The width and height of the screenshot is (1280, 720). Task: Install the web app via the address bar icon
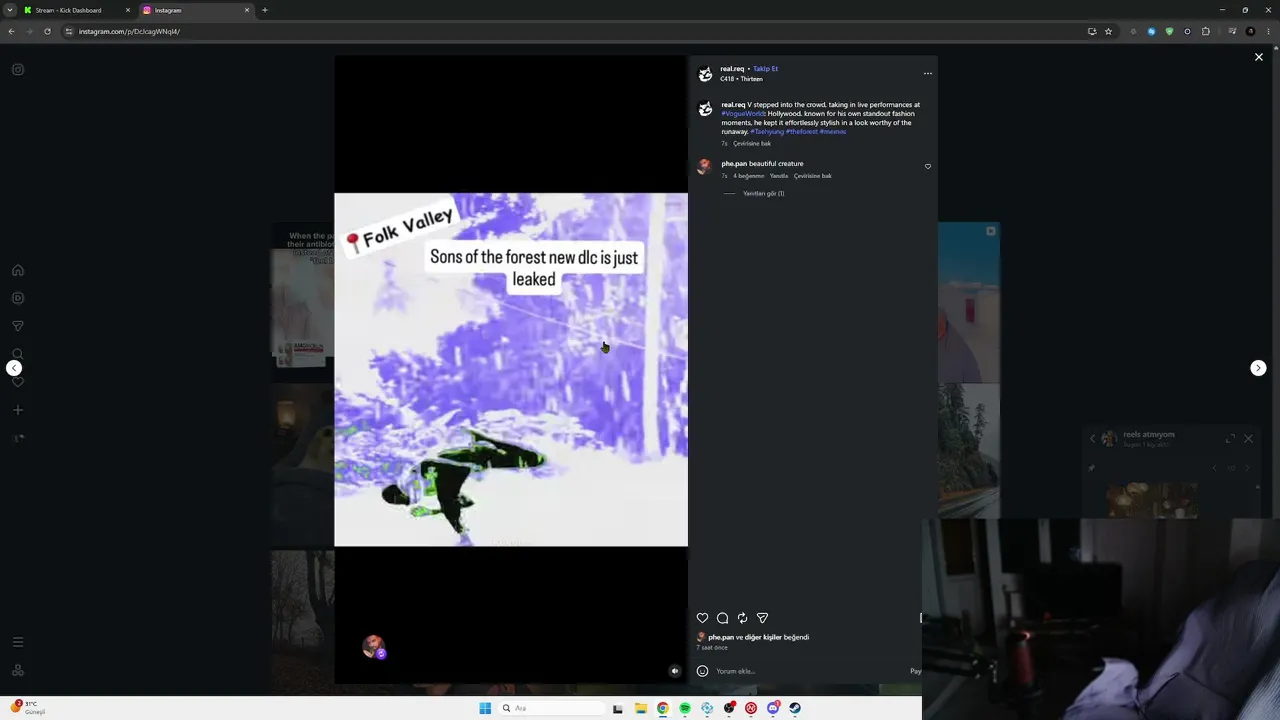point(1092,31)
